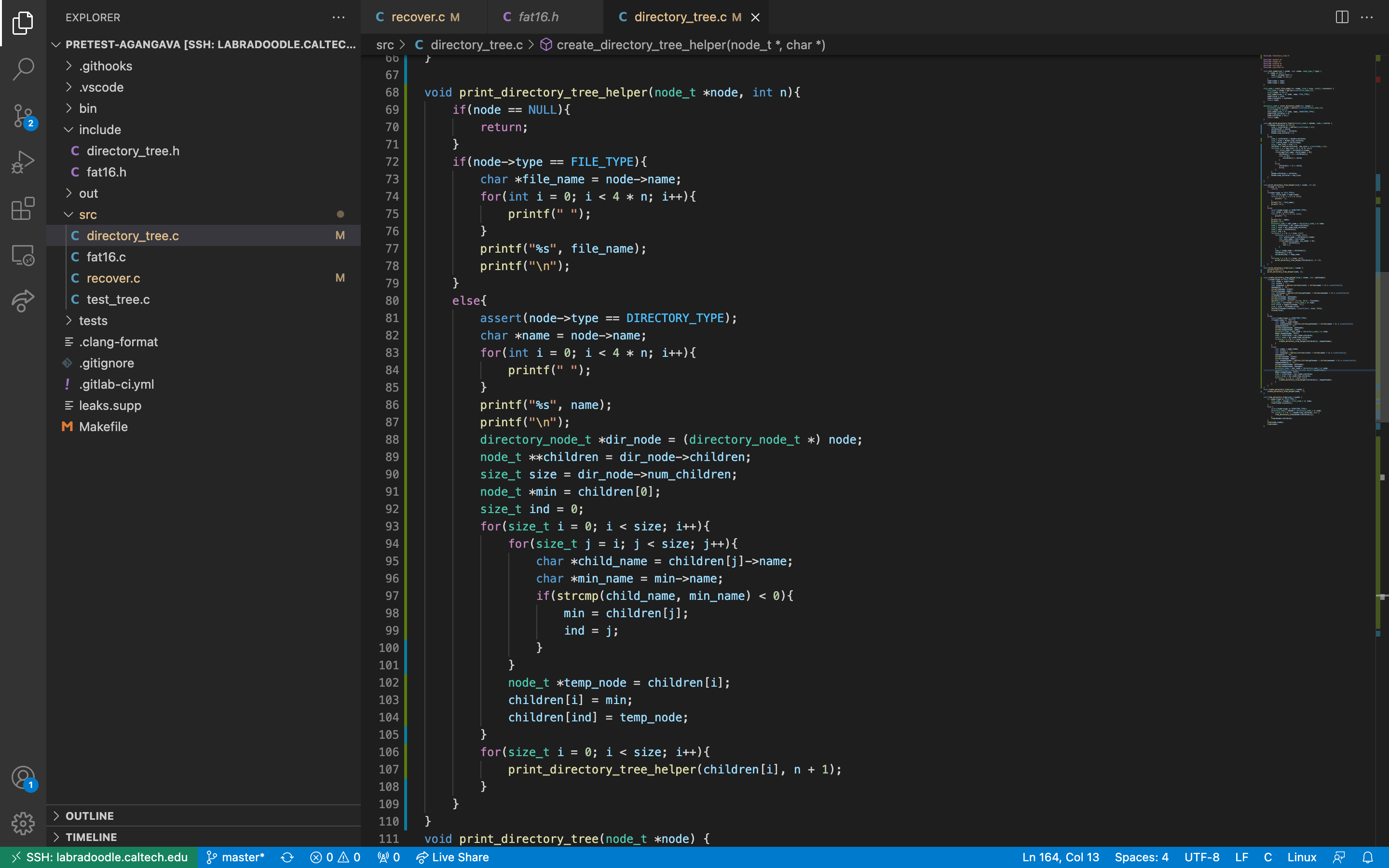Expand the .githooks folder
The width and height of the screenshot is (1389, 868).
click(106, 66)
